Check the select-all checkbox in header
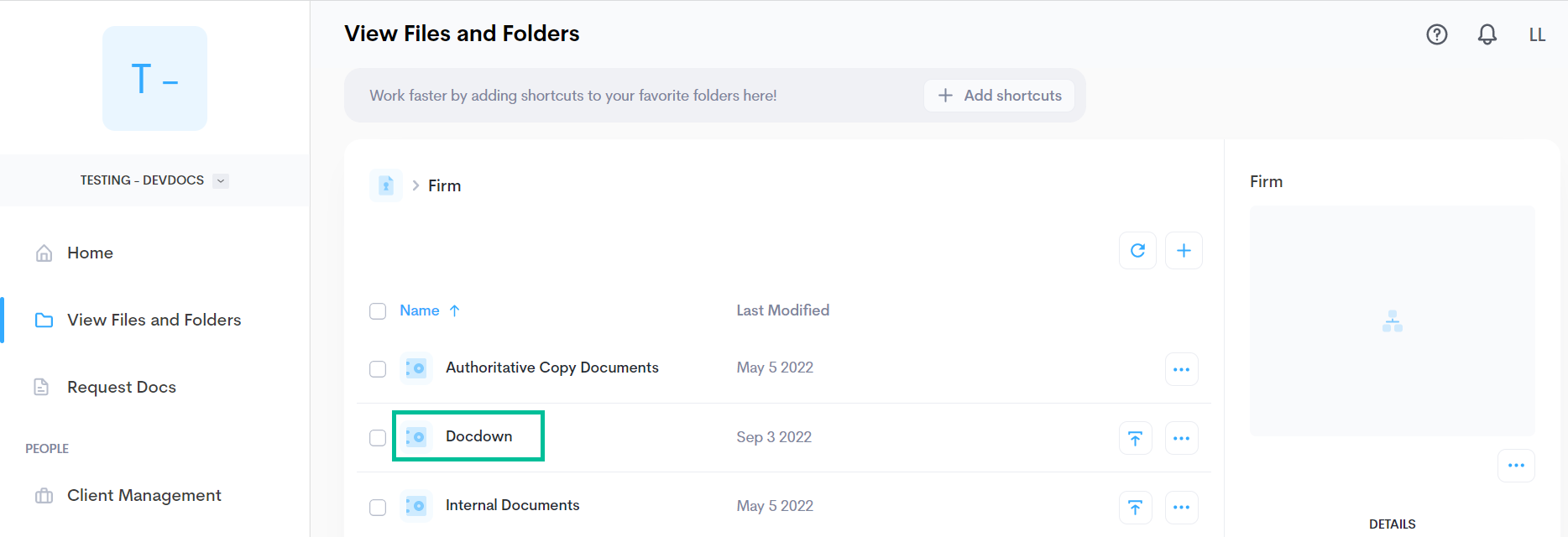This screenshot has height=537, width=1568. click(378, 311)
